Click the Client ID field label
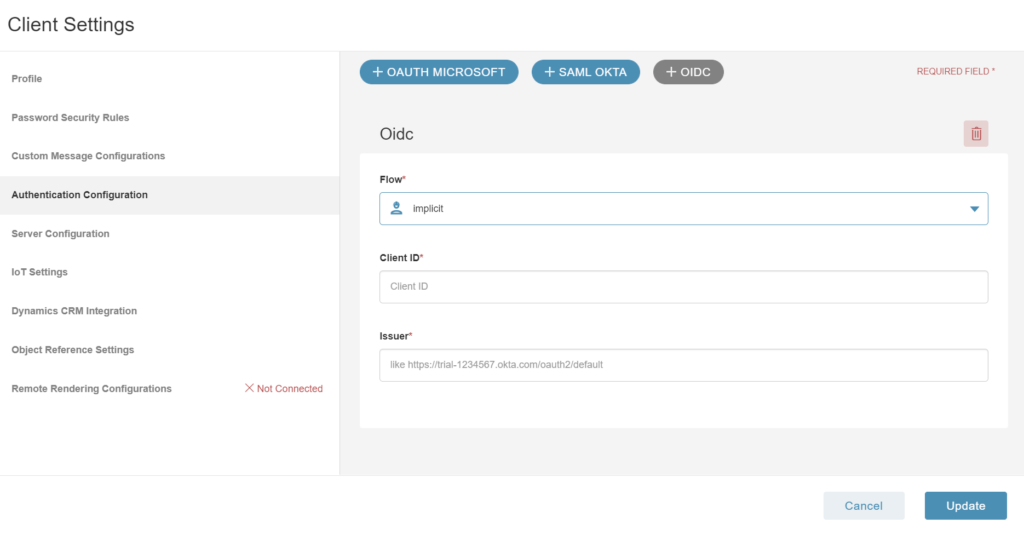1024x541 pixels. coord(401,257)
